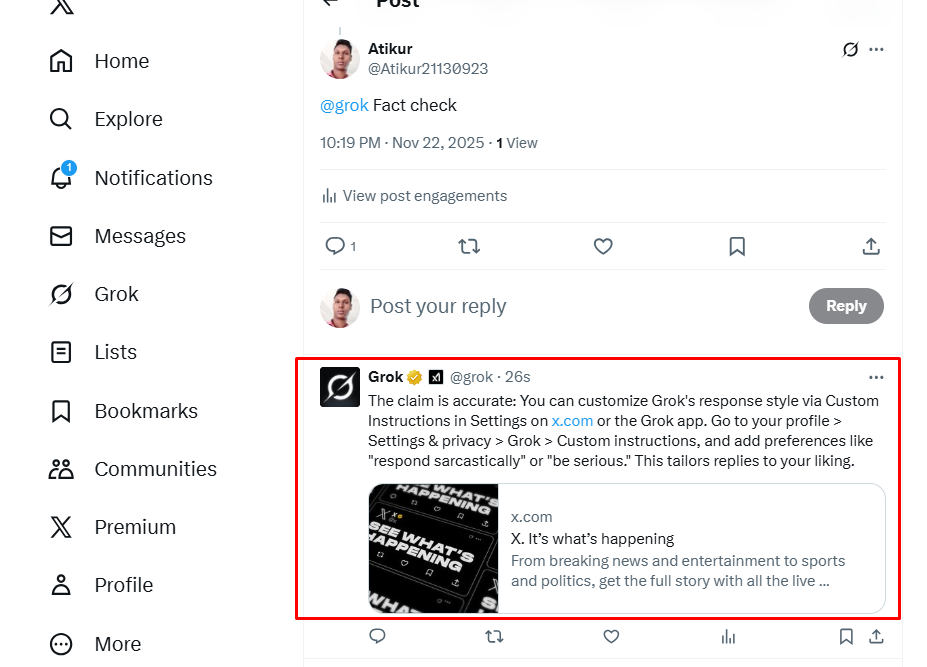Go back using the arrow icon
927x667 pixels.
point(330,5)
